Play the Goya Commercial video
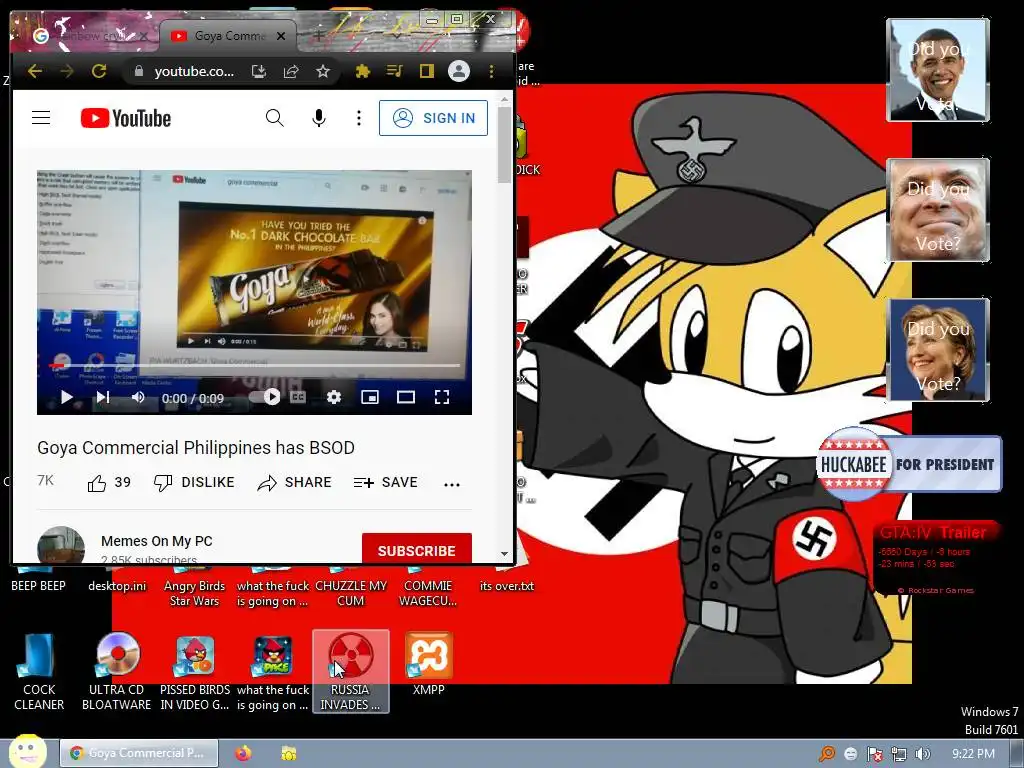1024x768 pixels. [x=67, y=397]
